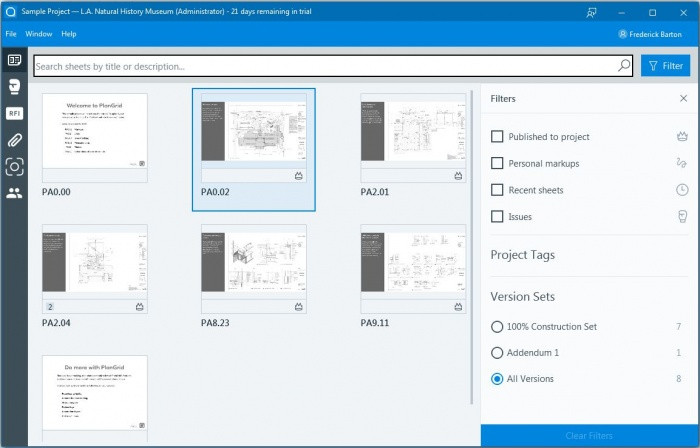Check the Issues filter checkbox
The image size is (700, 448).
click(x=497, y=216)
